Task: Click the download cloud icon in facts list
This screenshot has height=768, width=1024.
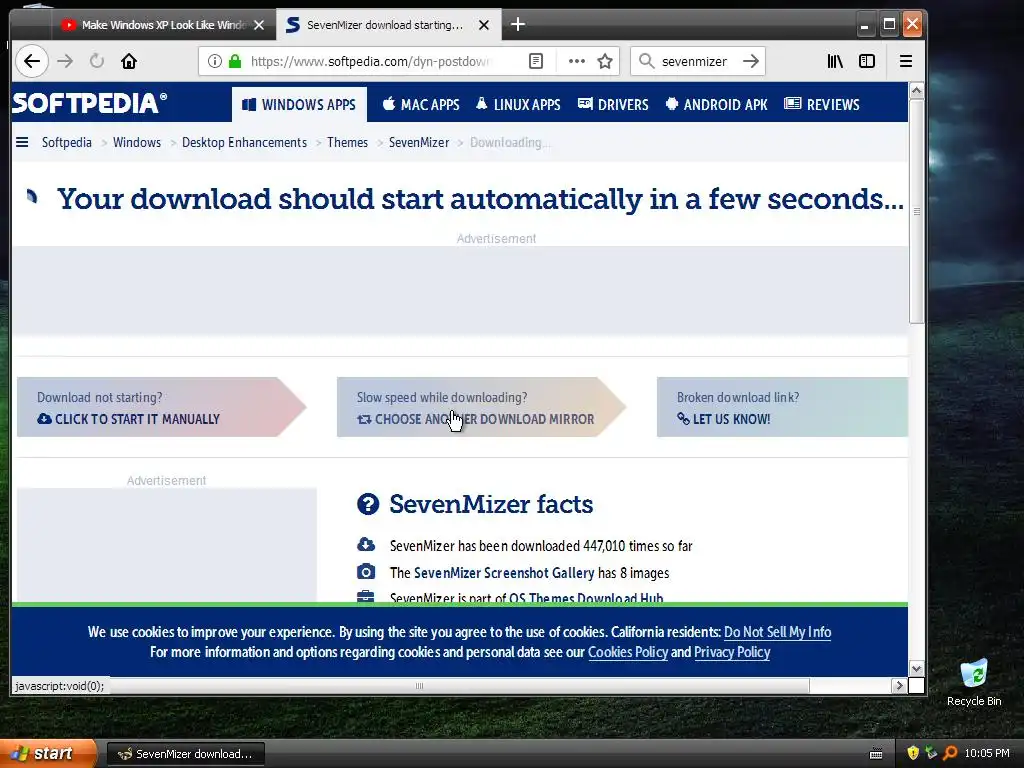Action: (x=366, y=545)
